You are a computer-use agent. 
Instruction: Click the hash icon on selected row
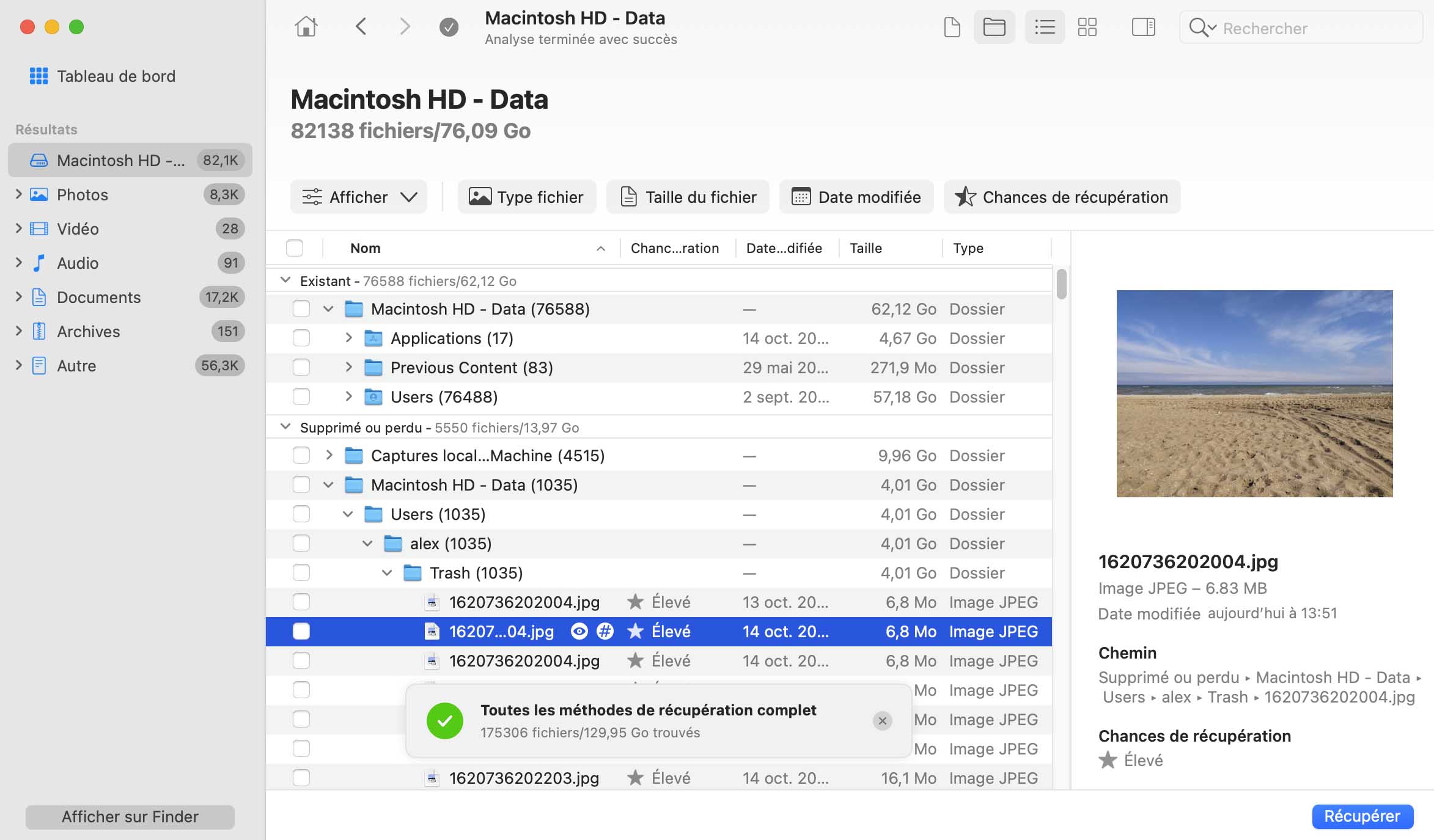coord(605,631)
